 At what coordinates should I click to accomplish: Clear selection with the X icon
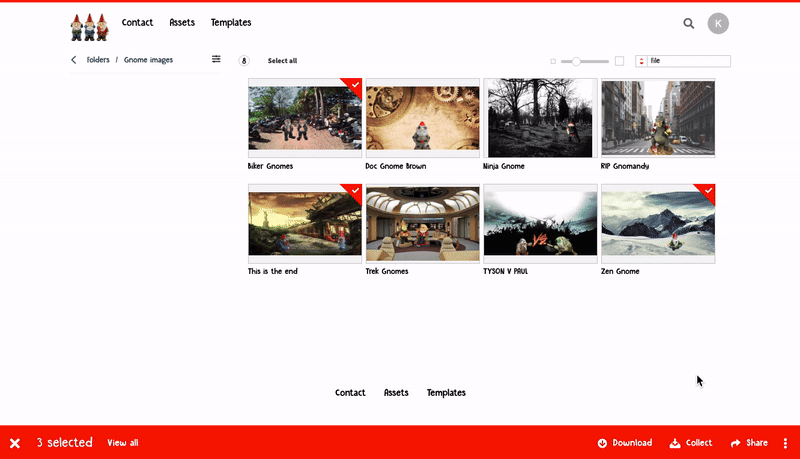[15, 443]
